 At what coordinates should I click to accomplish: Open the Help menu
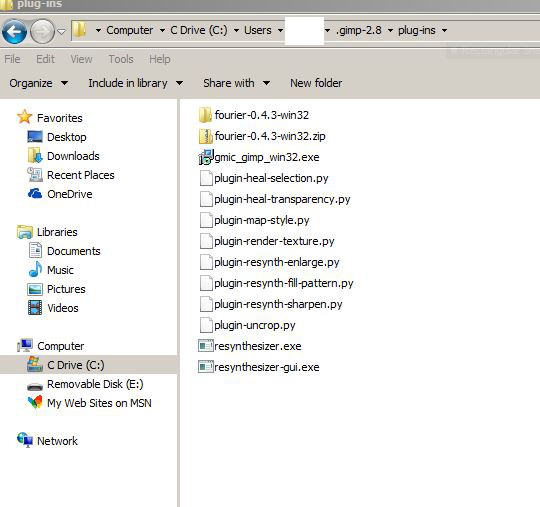[159, 59]
